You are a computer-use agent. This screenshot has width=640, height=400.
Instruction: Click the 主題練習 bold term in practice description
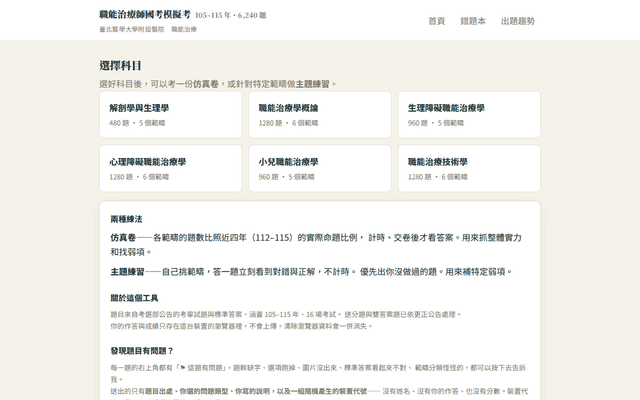pos(127,272)
